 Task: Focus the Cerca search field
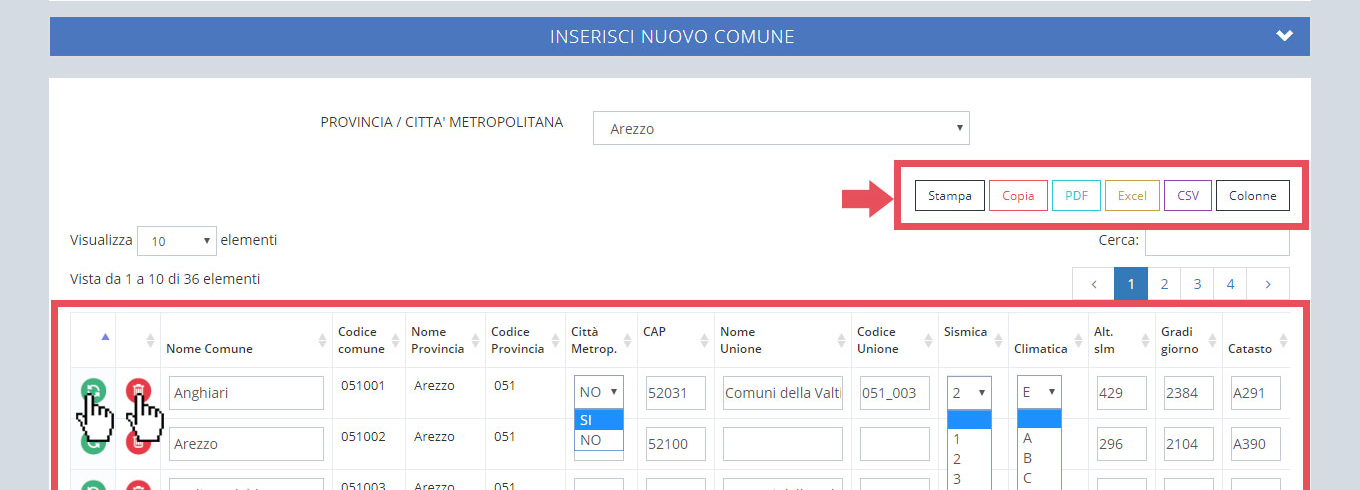pos(1217,241)
